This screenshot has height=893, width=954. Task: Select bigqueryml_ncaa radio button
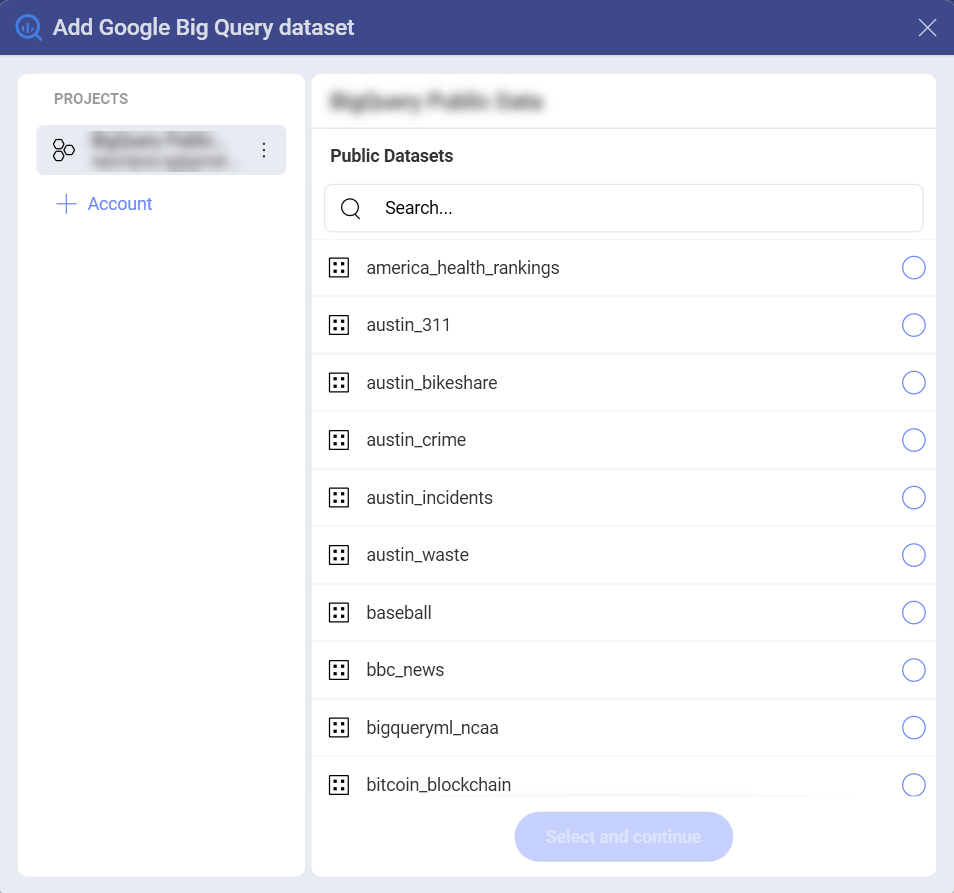pyautogui.click(x=913, y=728)
